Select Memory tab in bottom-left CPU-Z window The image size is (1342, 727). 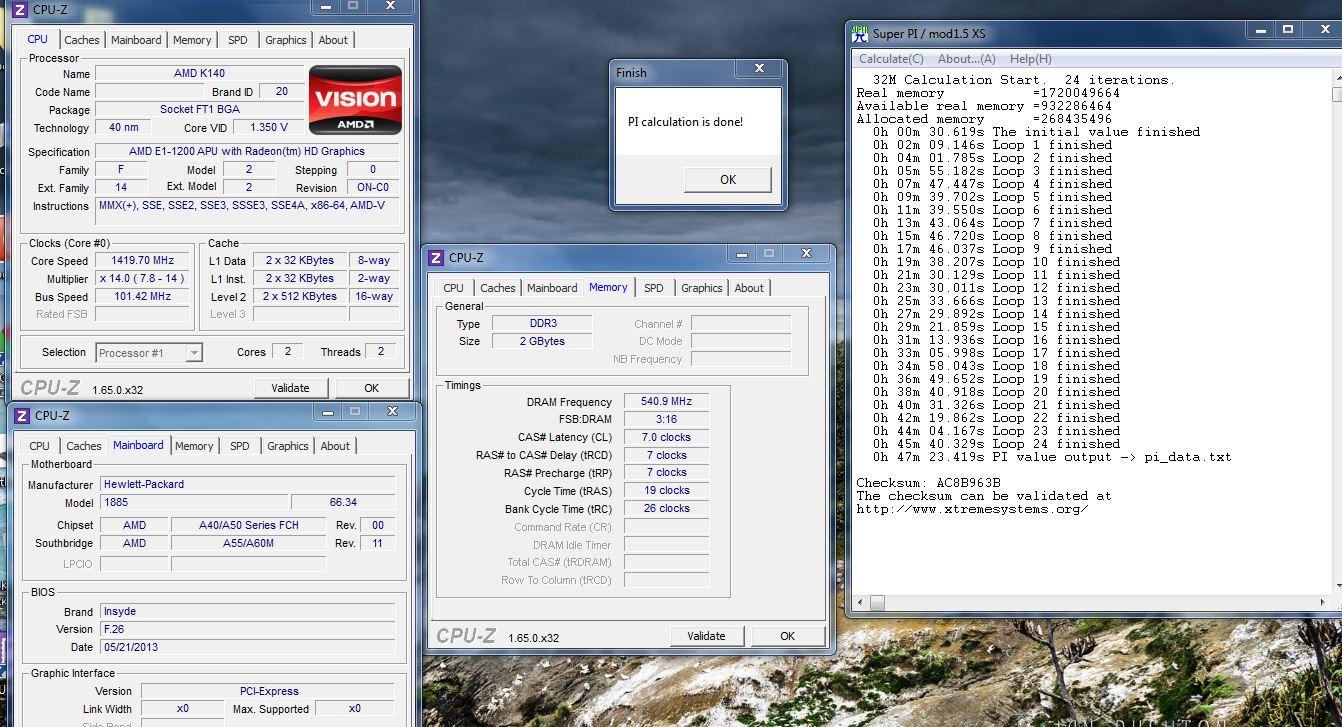pyautogui.click(x=194, y=446)
